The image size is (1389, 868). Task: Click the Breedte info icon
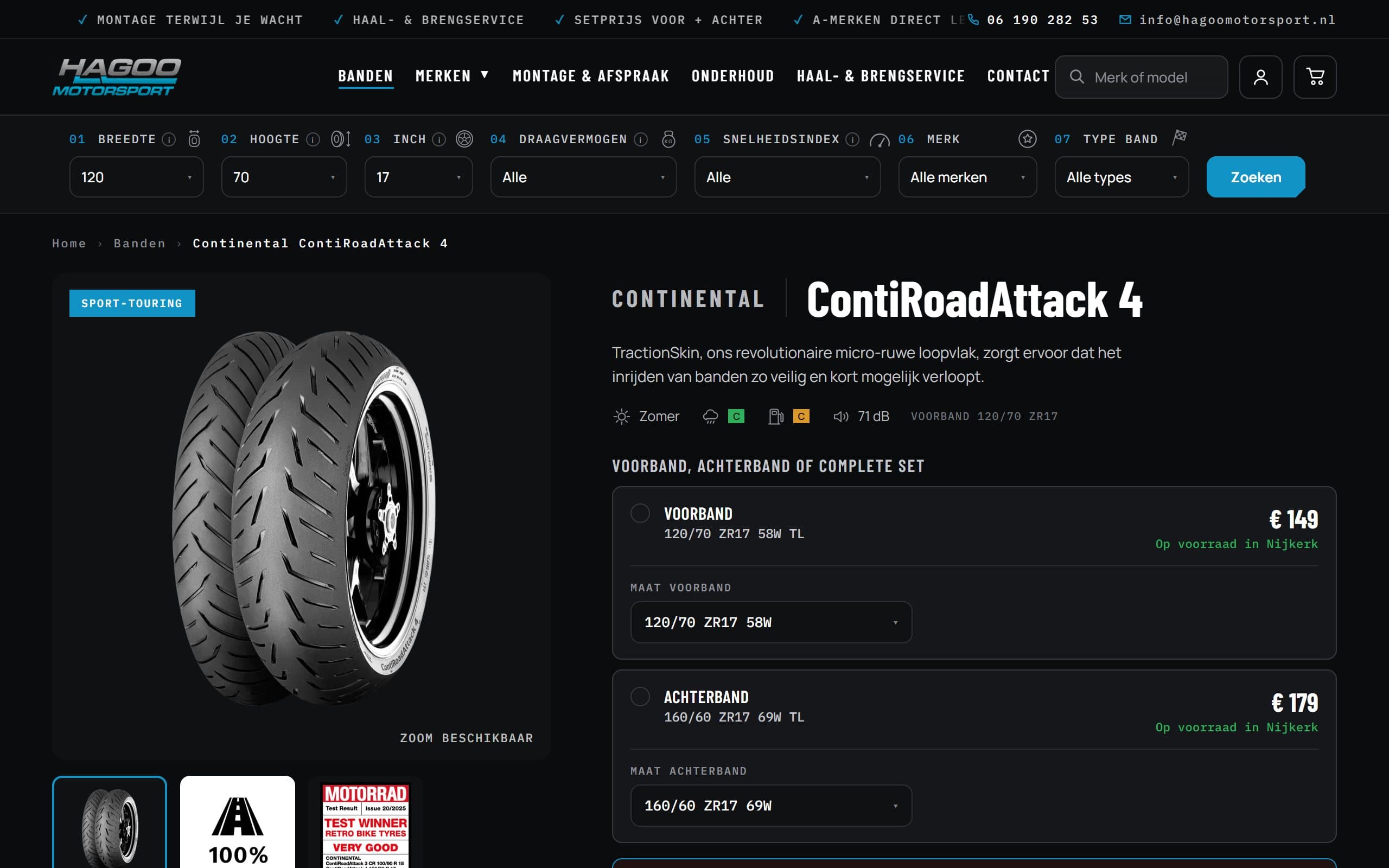click(x=169, y=139)
